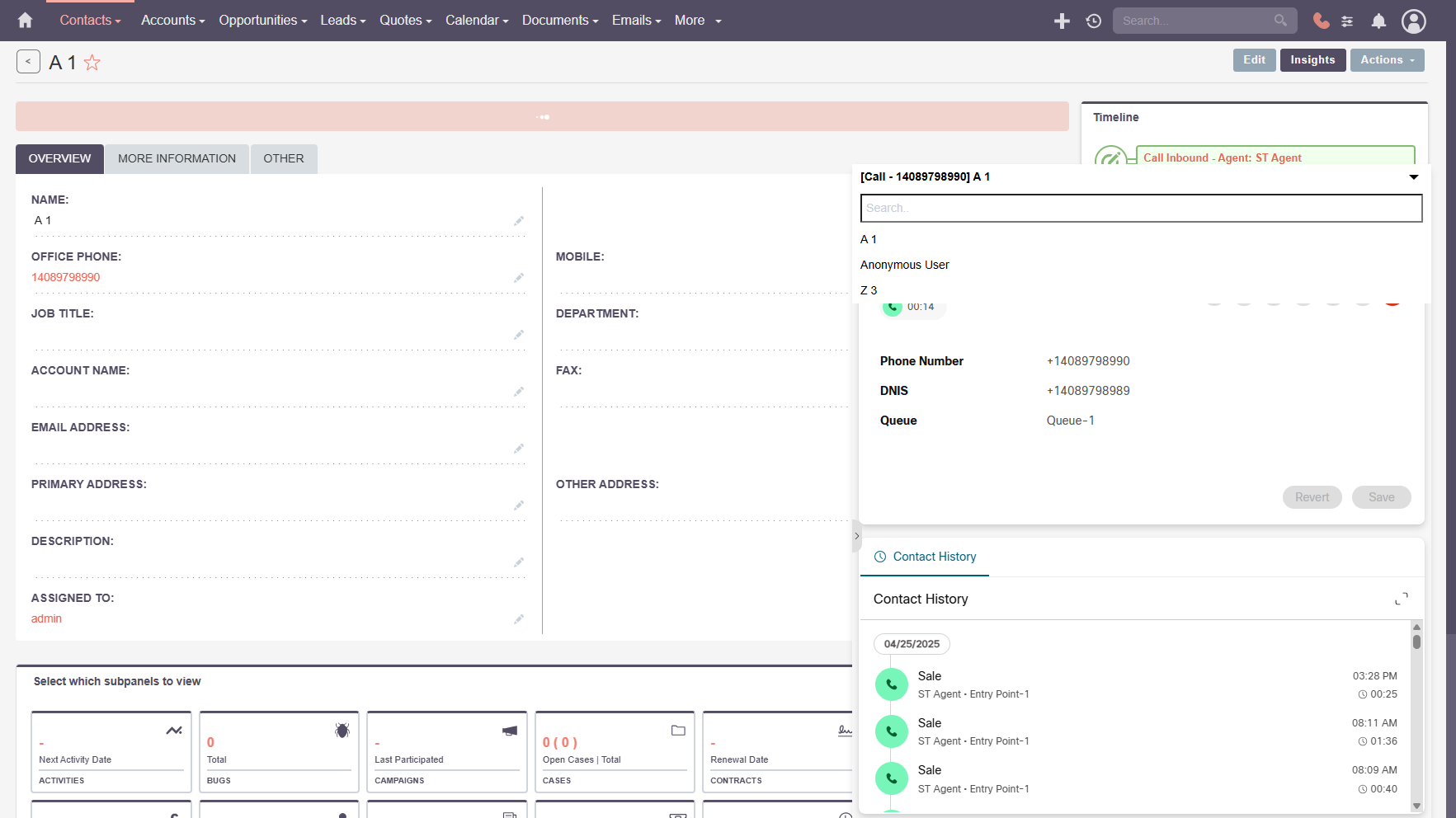Open the user profile avatar menu

(1413, 21)
